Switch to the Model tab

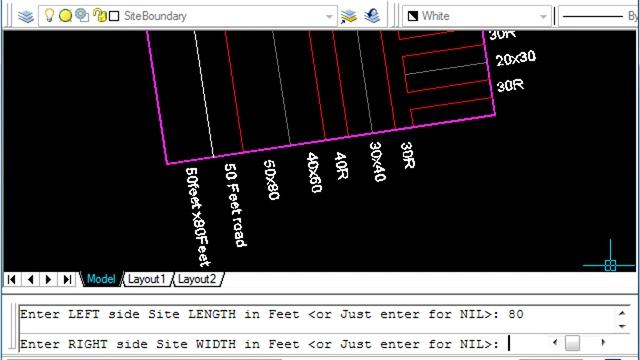point(101,279)
